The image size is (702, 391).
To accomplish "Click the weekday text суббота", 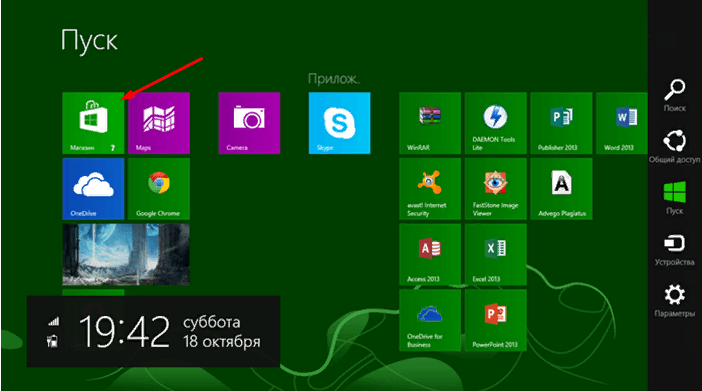I will pos(212,322).
